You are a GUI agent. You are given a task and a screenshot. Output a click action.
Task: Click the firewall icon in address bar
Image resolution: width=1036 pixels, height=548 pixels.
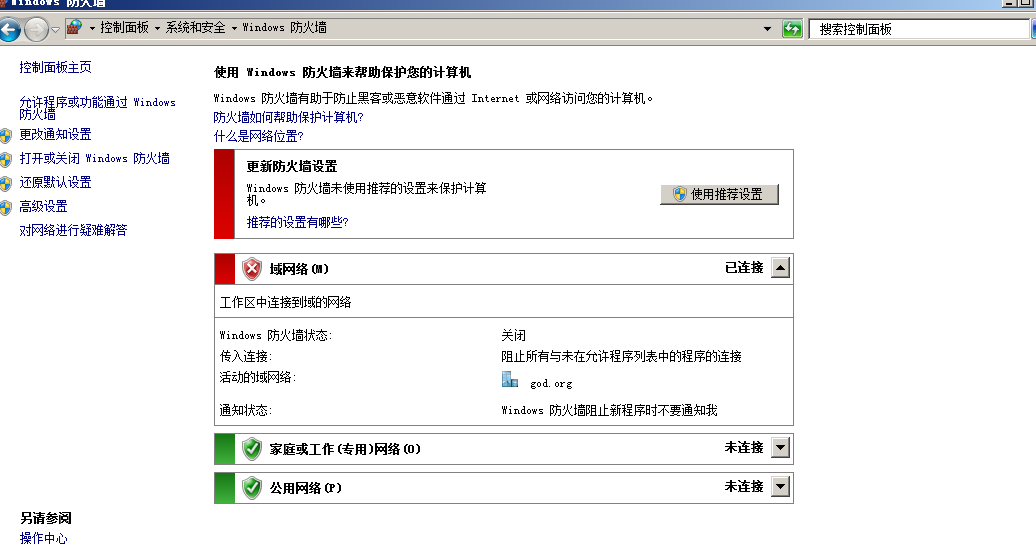(x=75, y=28)
